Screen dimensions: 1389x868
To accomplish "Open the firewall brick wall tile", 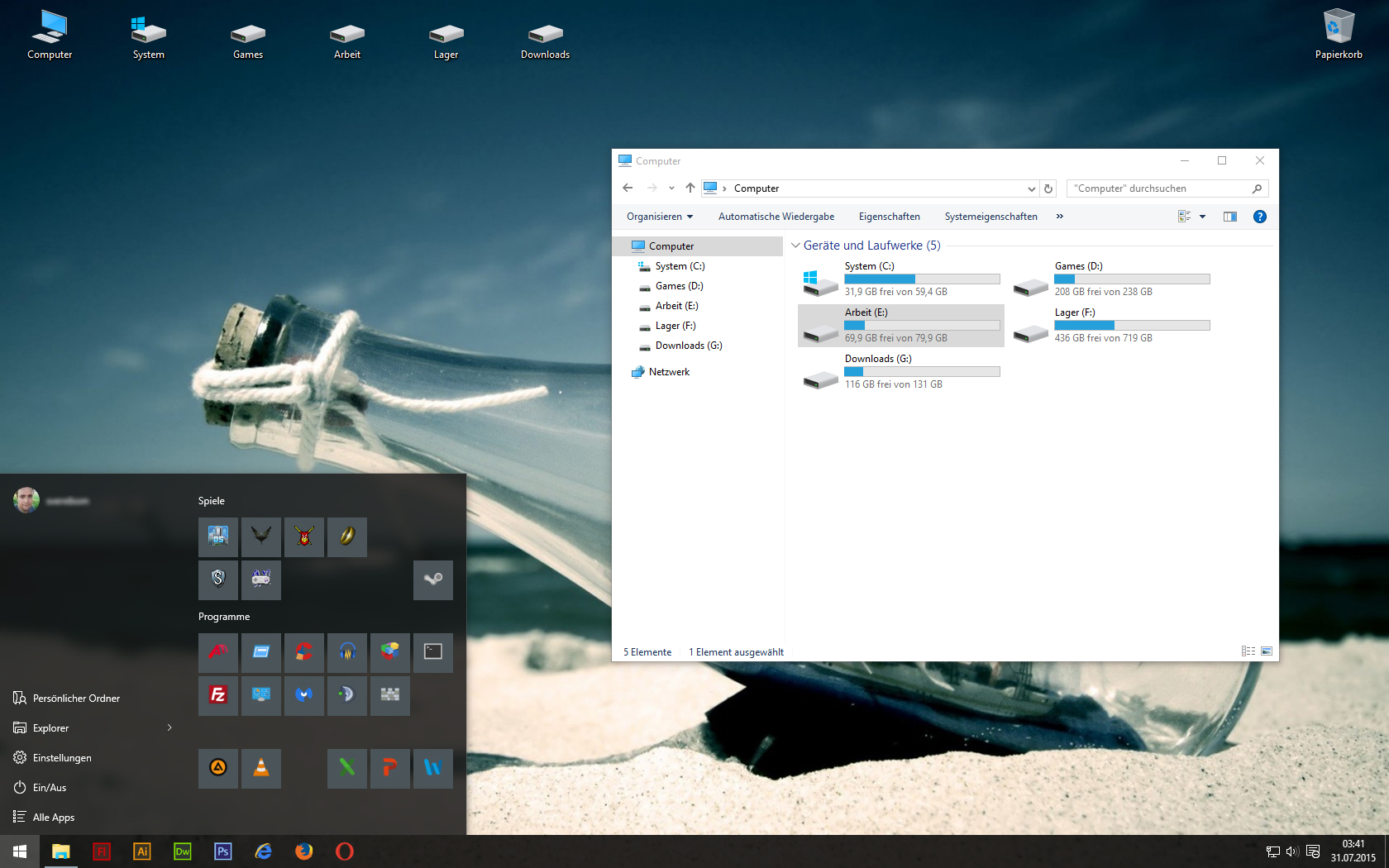I will [x=390, y=695].
